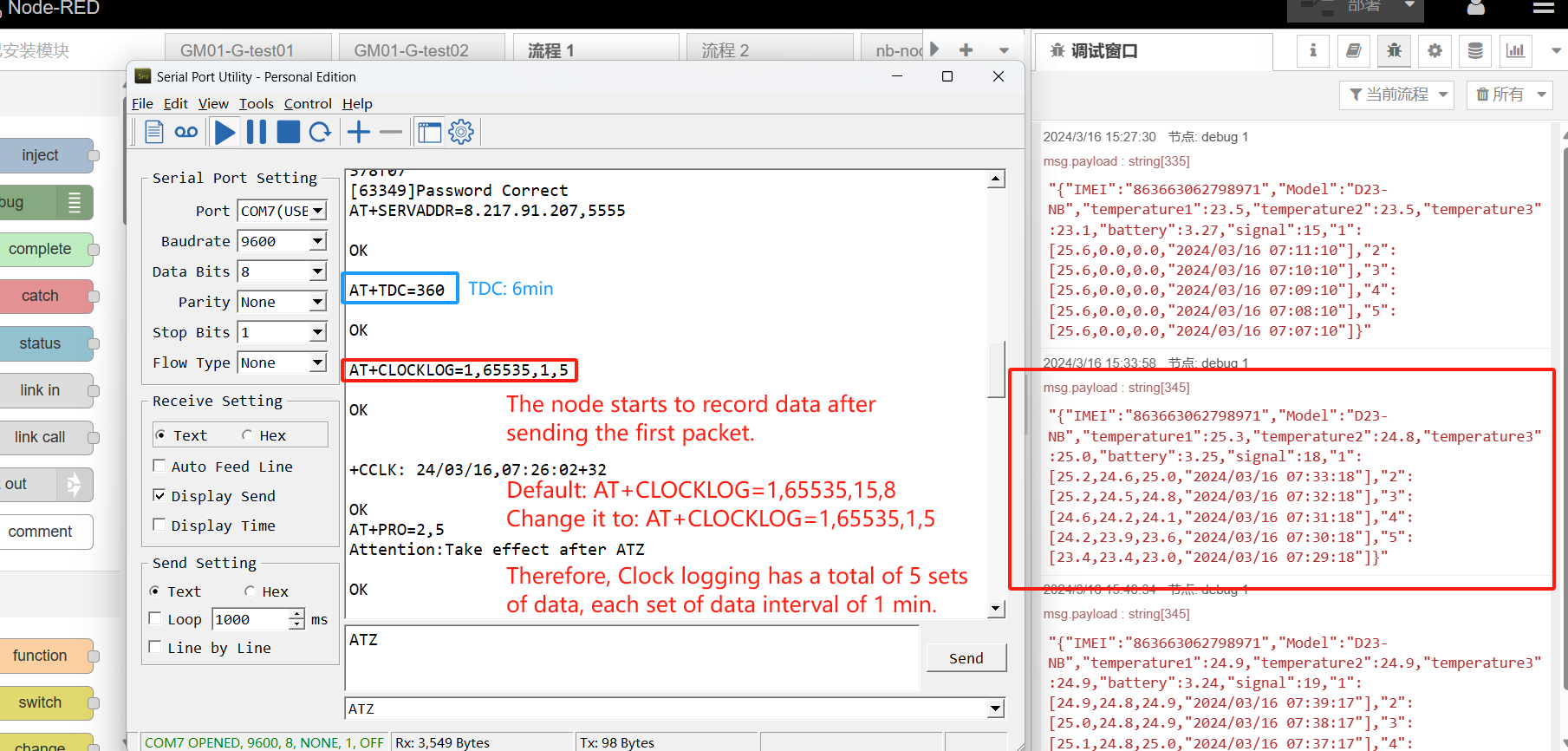Image resolution: width=1568 pixels, height=751 pixels.
Task: Open the Stop Bits dropdown
Action: [282, 332]
